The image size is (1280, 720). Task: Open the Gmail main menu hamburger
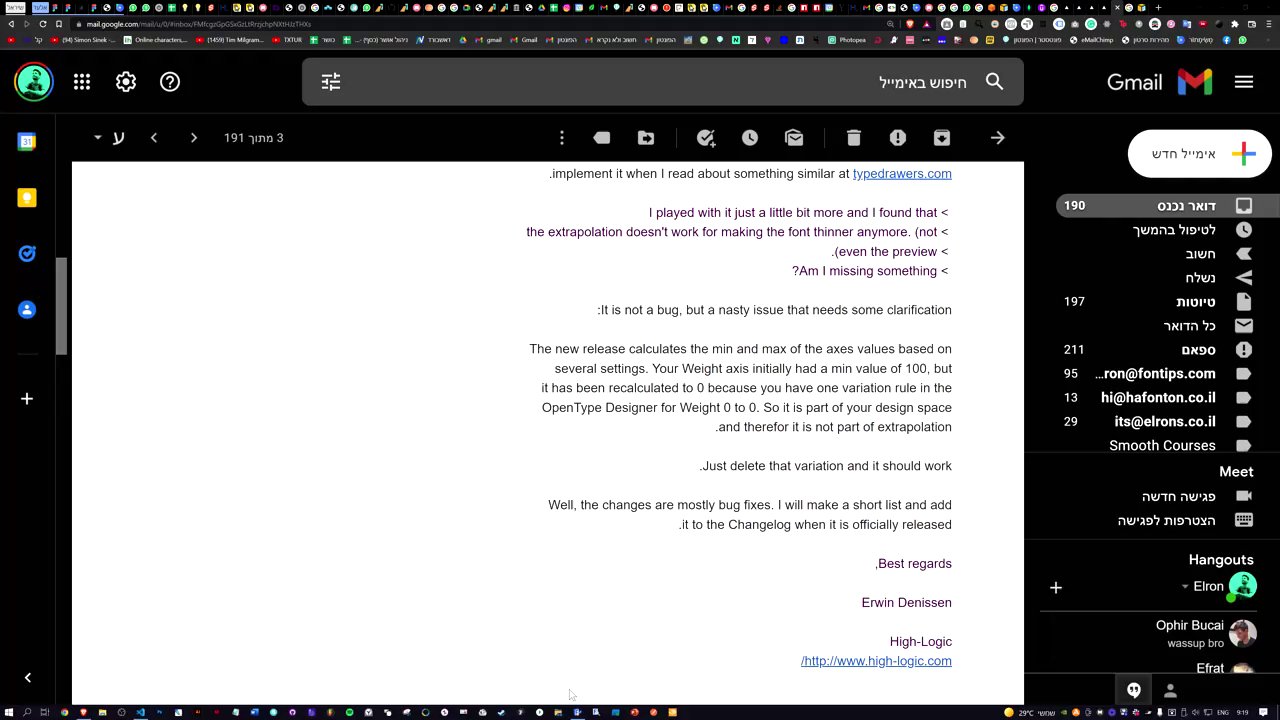click(x=1244, y=82)
